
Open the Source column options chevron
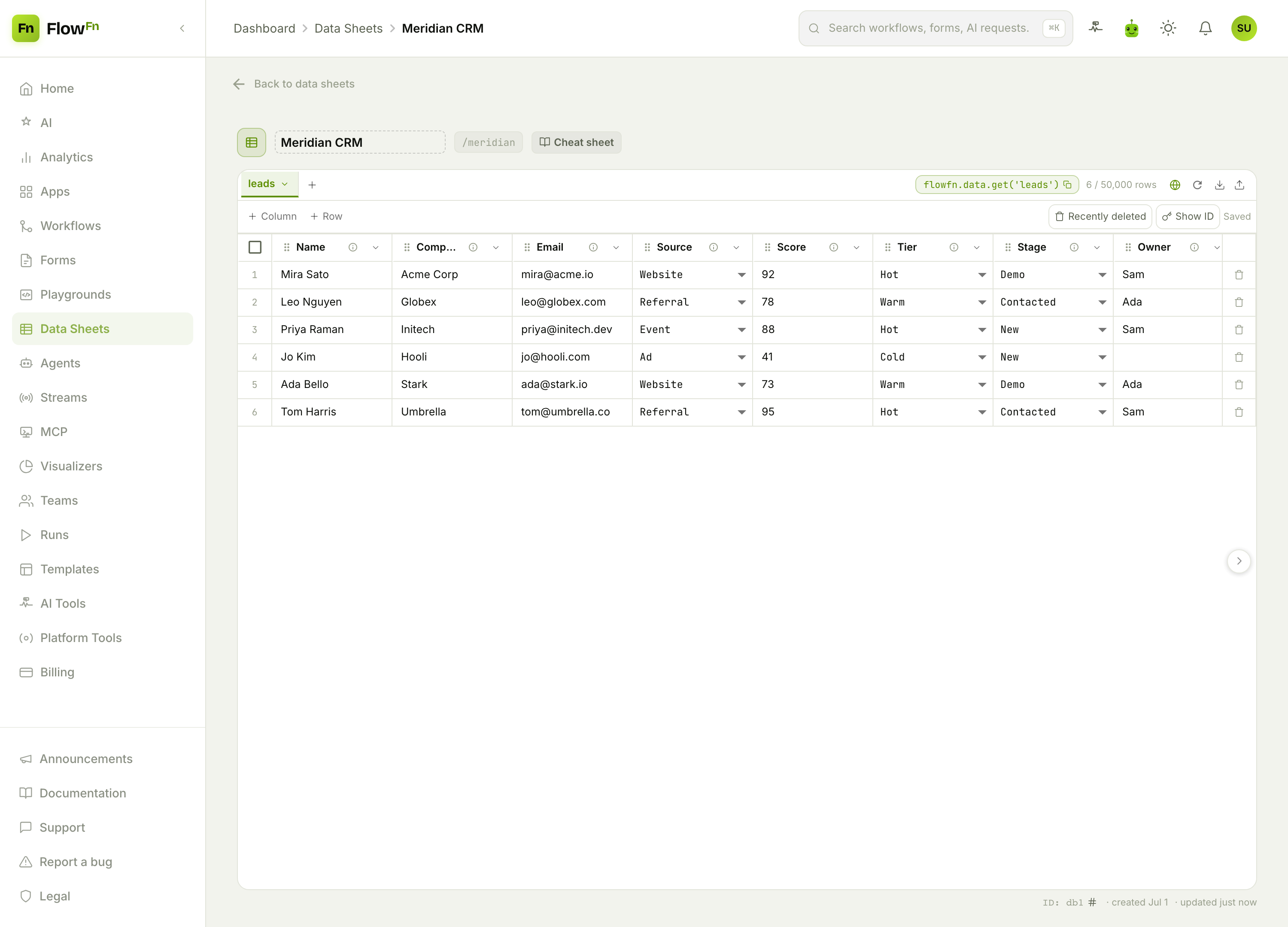tap(736, 248)
